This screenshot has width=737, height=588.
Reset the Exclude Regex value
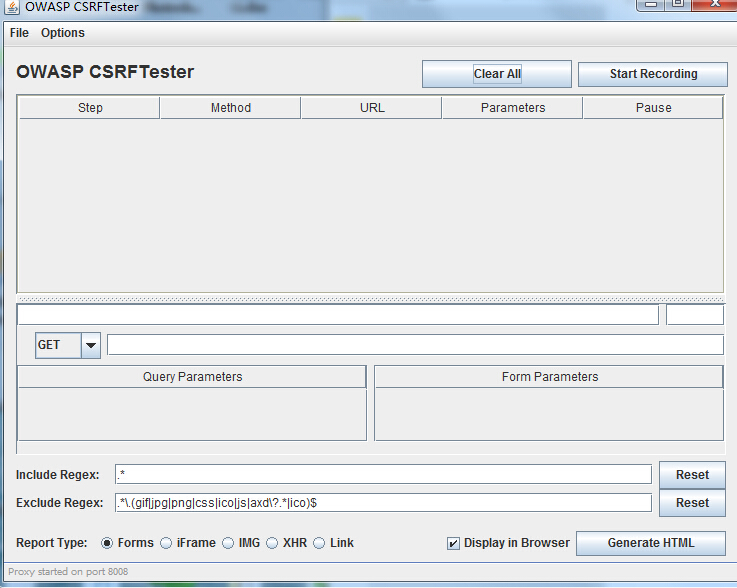(x=692, y=503)
